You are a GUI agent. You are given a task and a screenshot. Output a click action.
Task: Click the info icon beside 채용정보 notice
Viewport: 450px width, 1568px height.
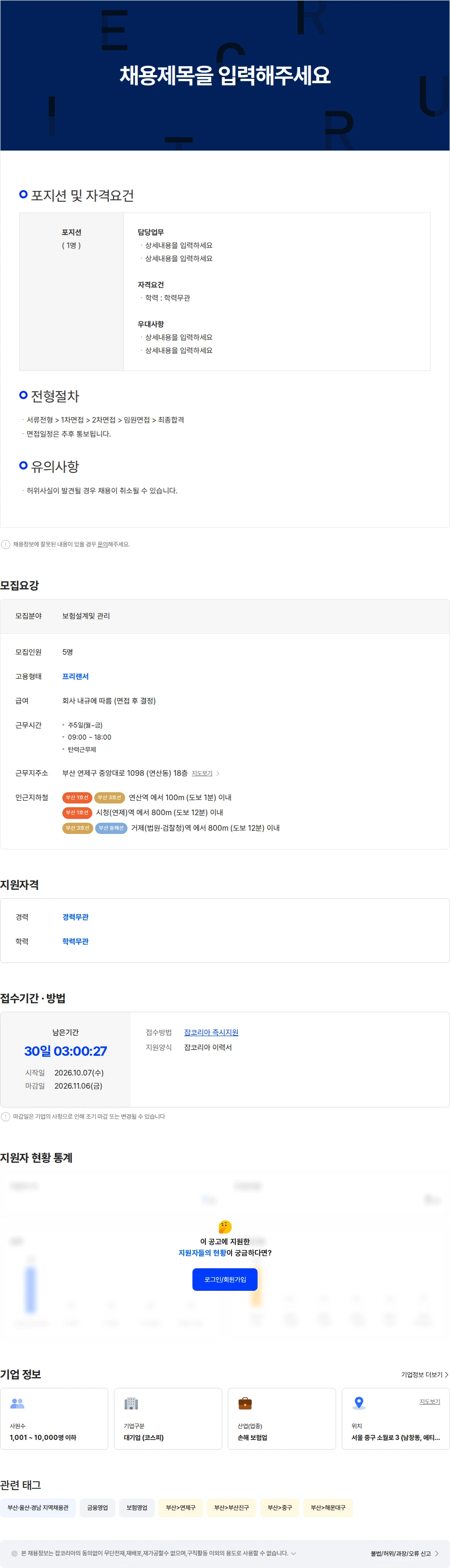pyautogui.click(x=6, y=544)
